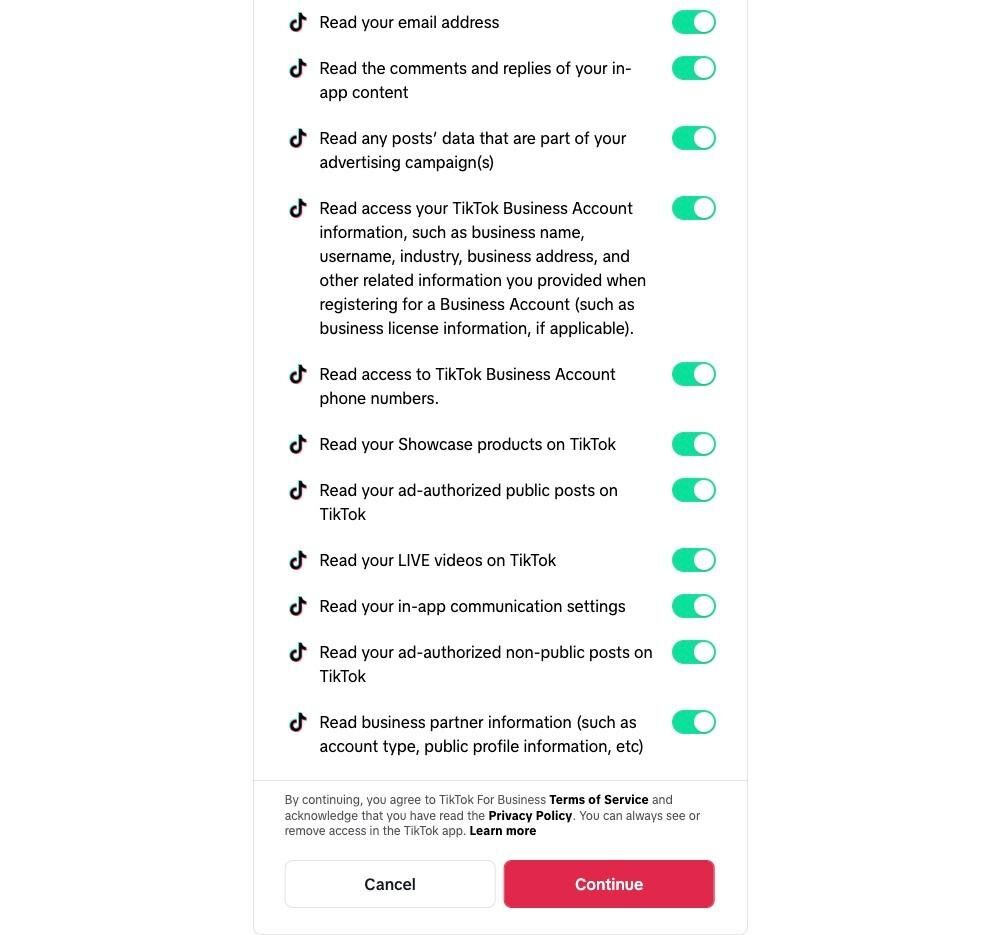Open the Privacy Policy link
1000x935 pixels.
[x=530, y=816]
